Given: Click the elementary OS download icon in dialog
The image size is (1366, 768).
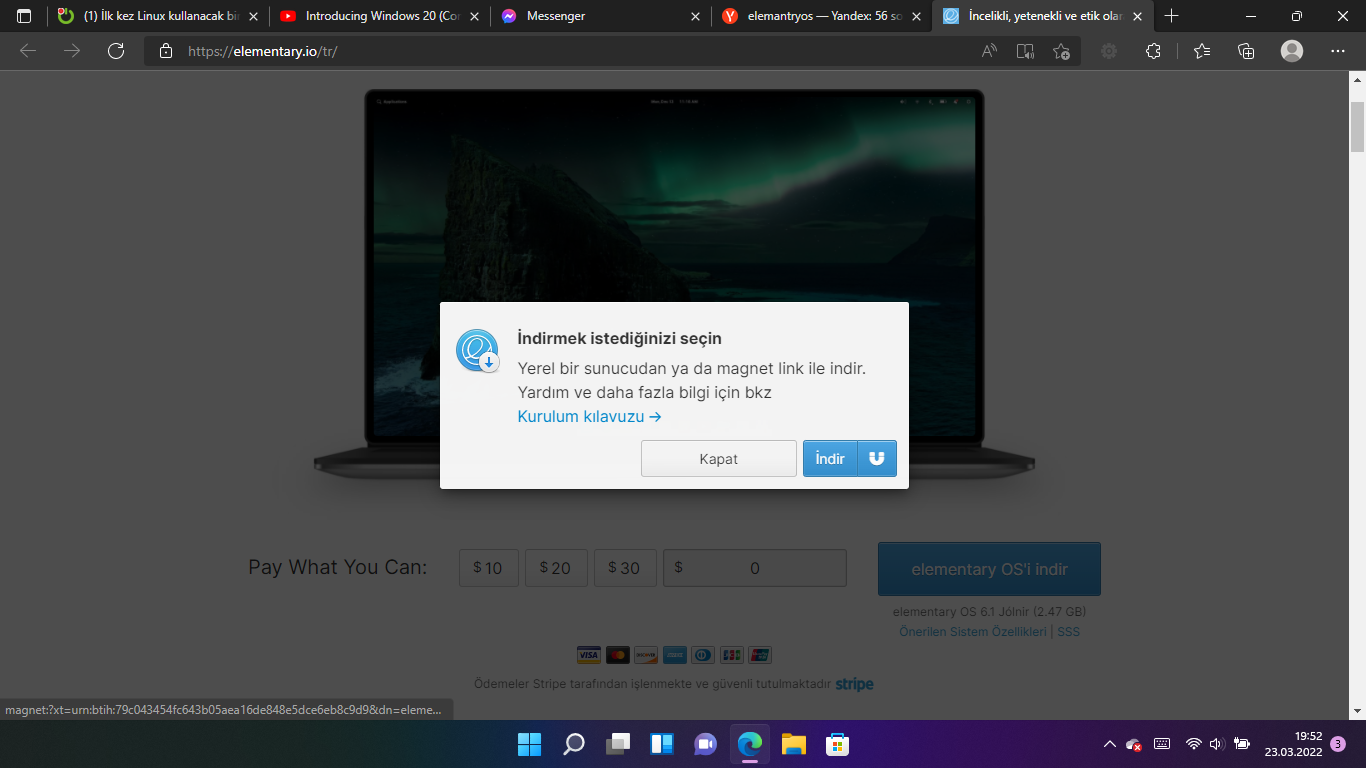Looking at the screenshot, I should (477, 351).
